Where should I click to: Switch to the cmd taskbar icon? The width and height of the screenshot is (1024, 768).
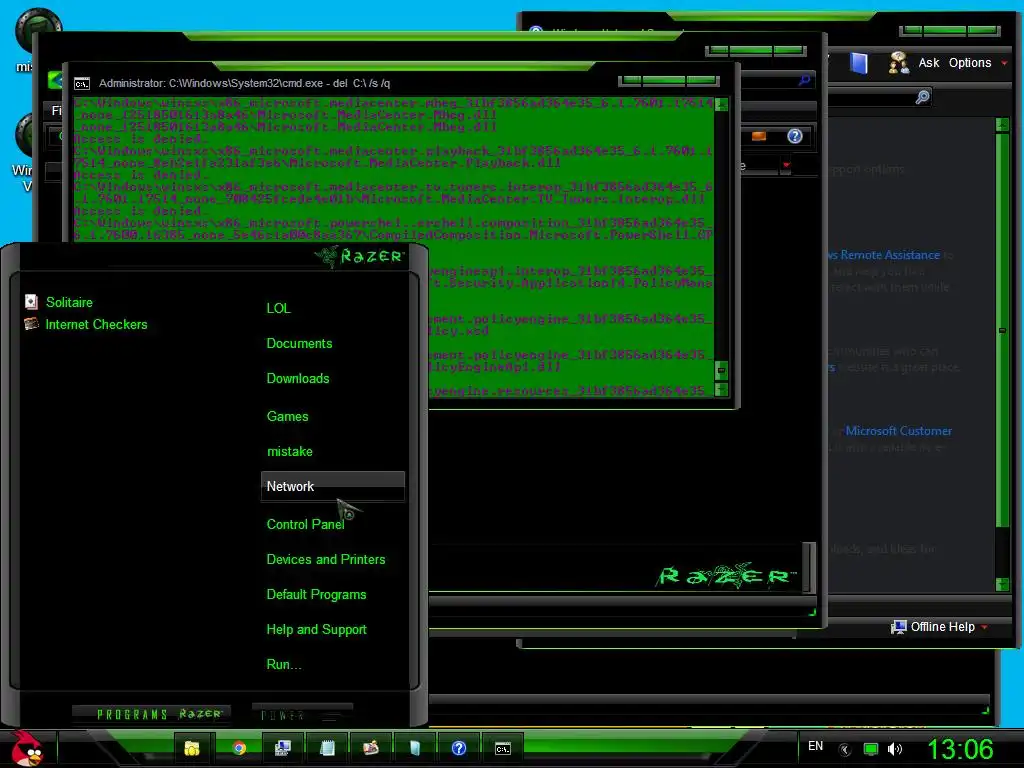pyautogui.click(x=502, y=749)
